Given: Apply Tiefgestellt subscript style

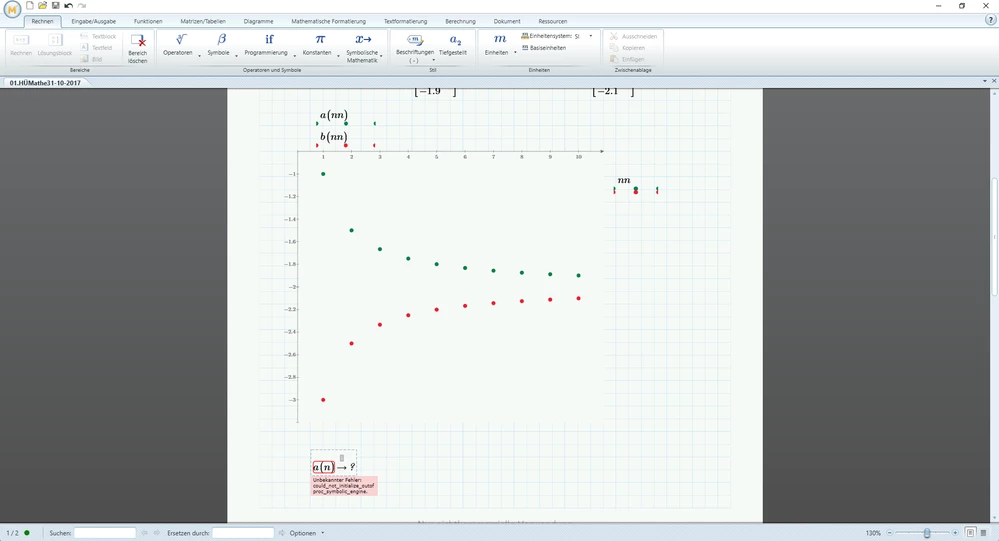Looking at the screenshot, I should tap(453, 45).
